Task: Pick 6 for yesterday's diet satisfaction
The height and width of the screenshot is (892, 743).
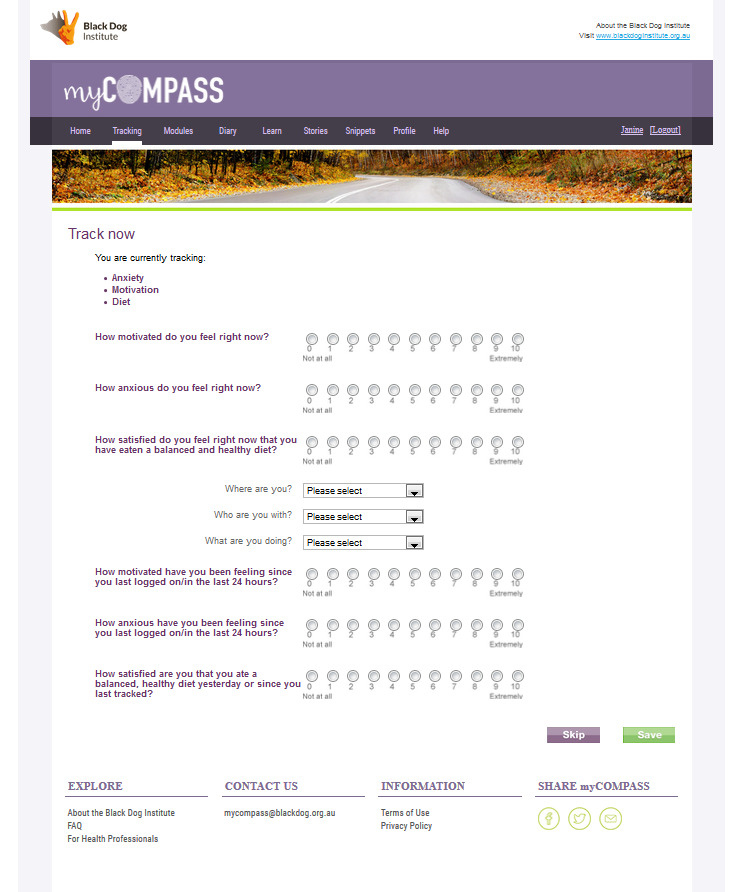Action: pyautogui.click(x=435, y=676)
